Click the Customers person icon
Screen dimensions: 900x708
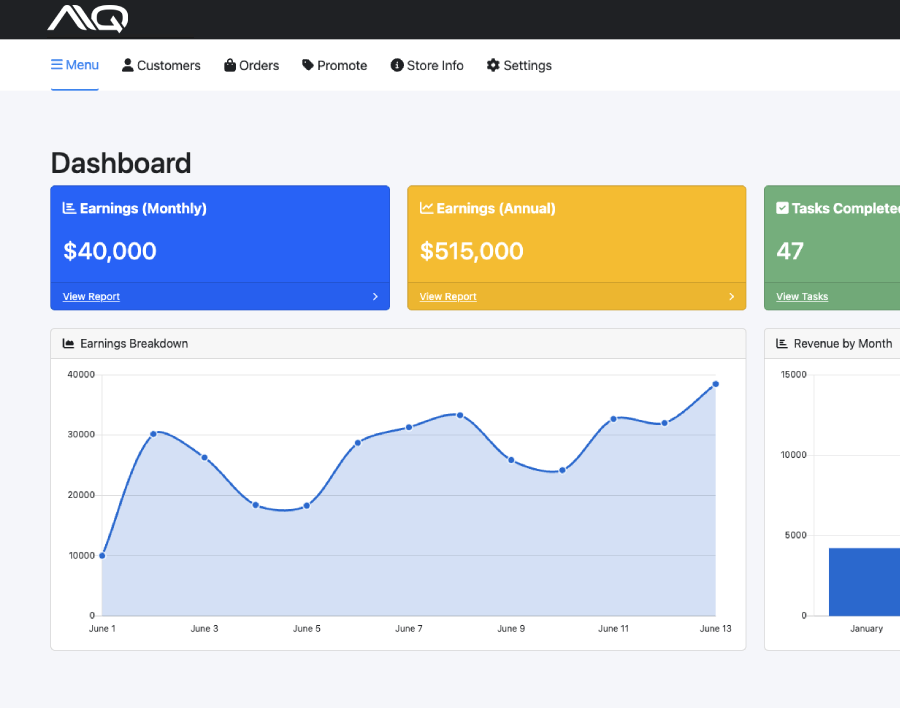click(x=128, y=65)
